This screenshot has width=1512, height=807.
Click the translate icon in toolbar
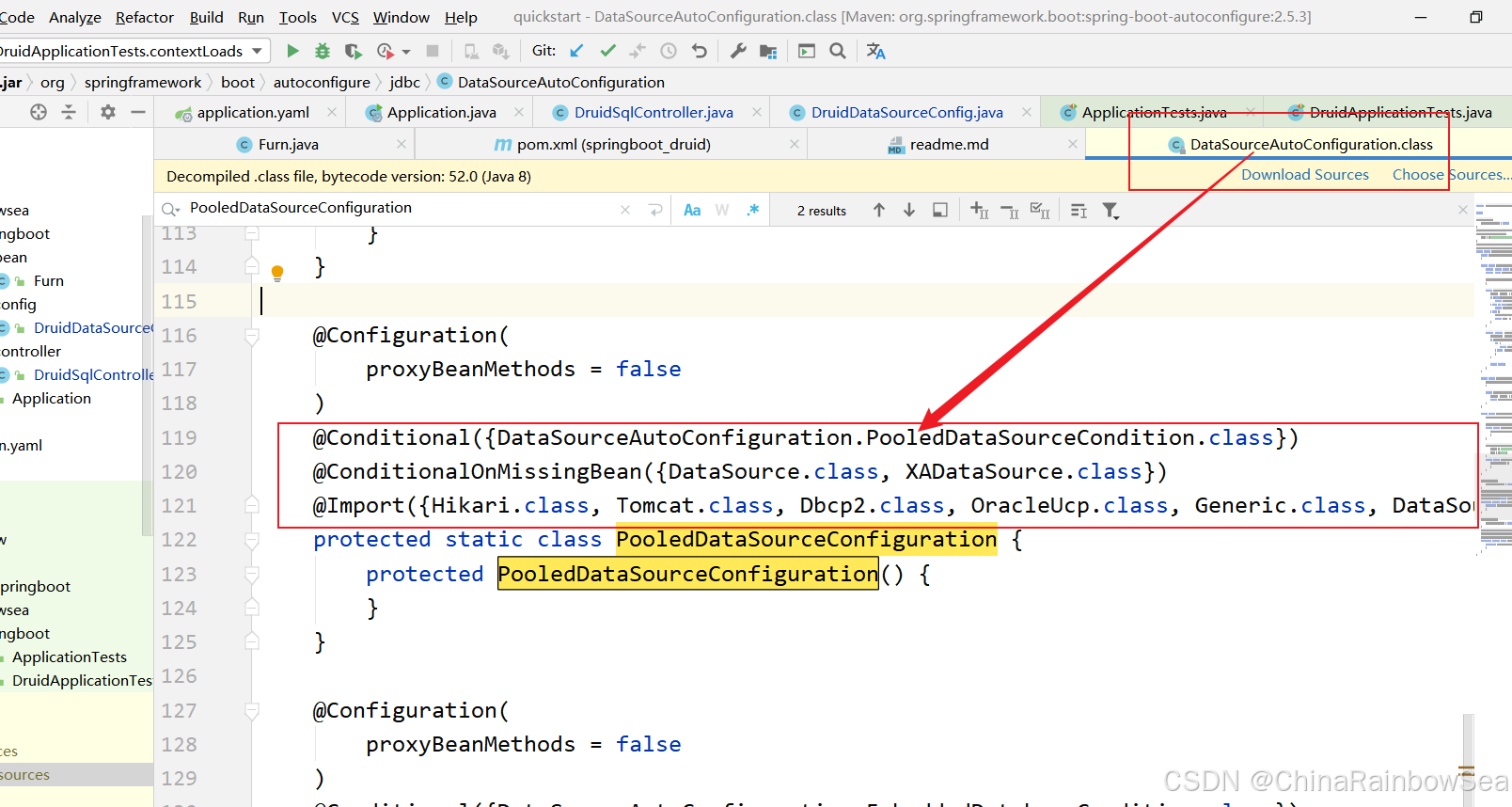point(875,51)
